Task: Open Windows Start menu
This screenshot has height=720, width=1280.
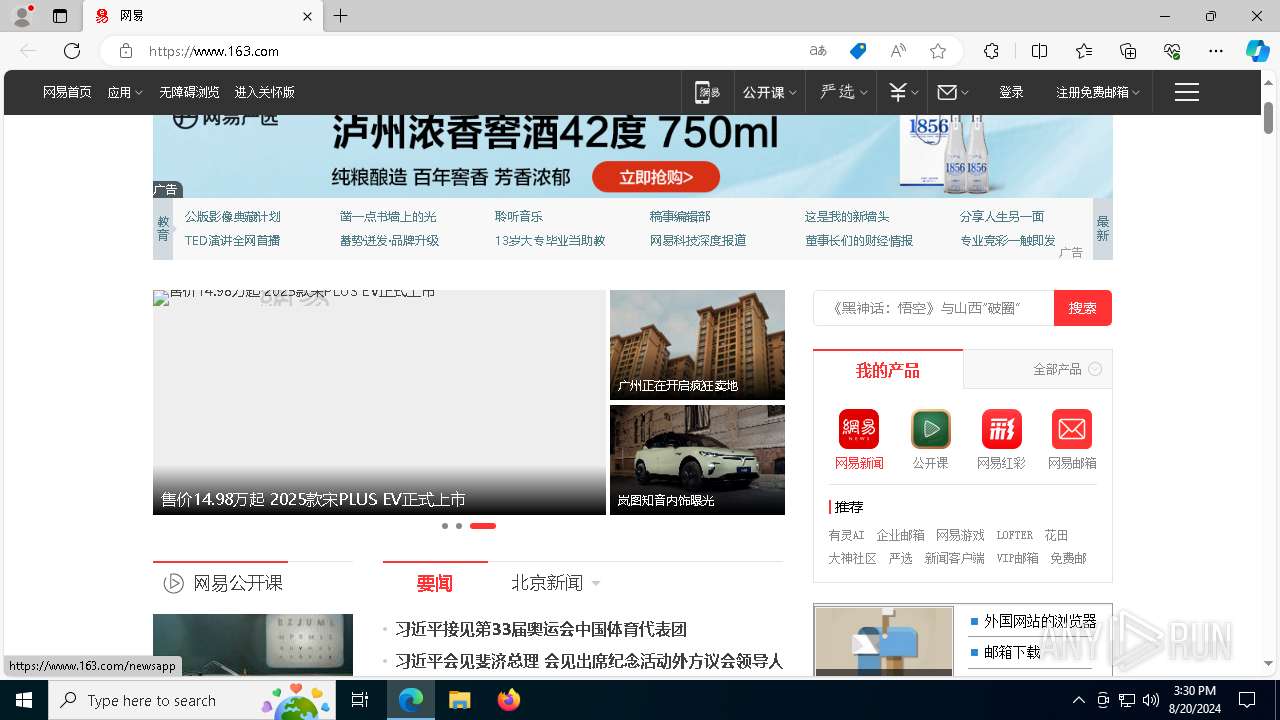Action: (24, 700)
